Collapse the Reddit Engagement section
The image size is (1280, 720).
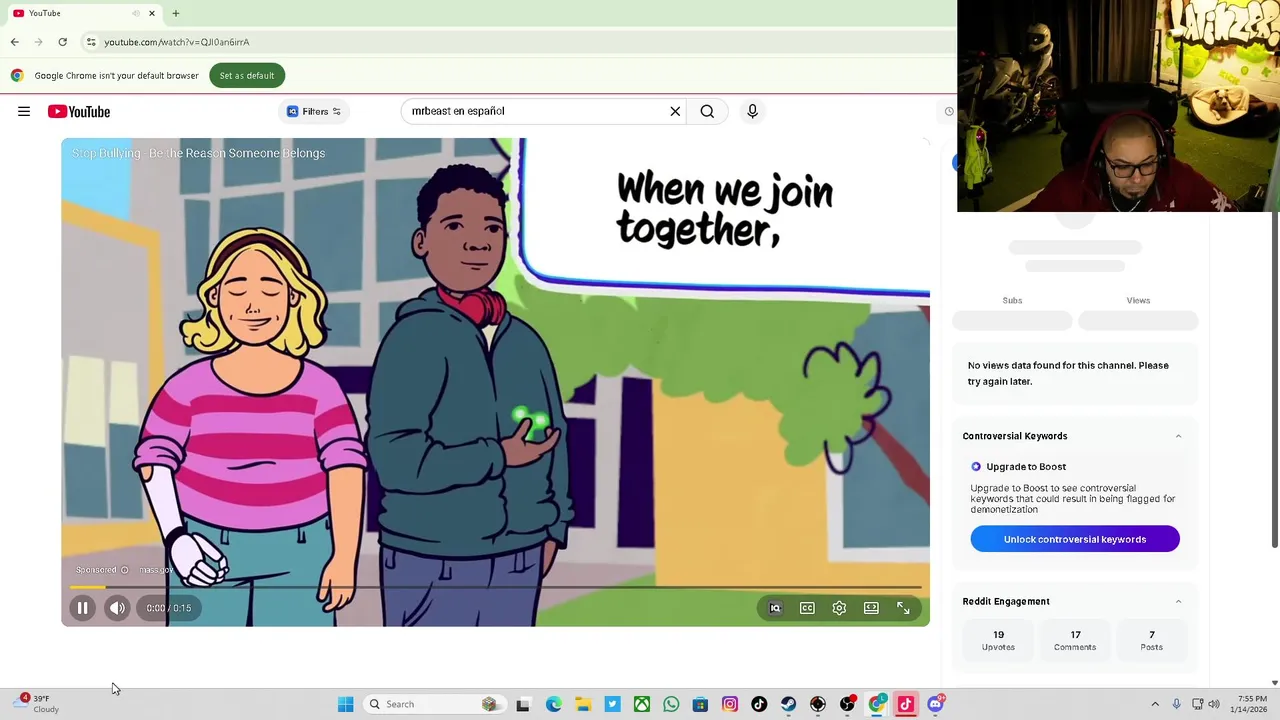[1178, 601]
